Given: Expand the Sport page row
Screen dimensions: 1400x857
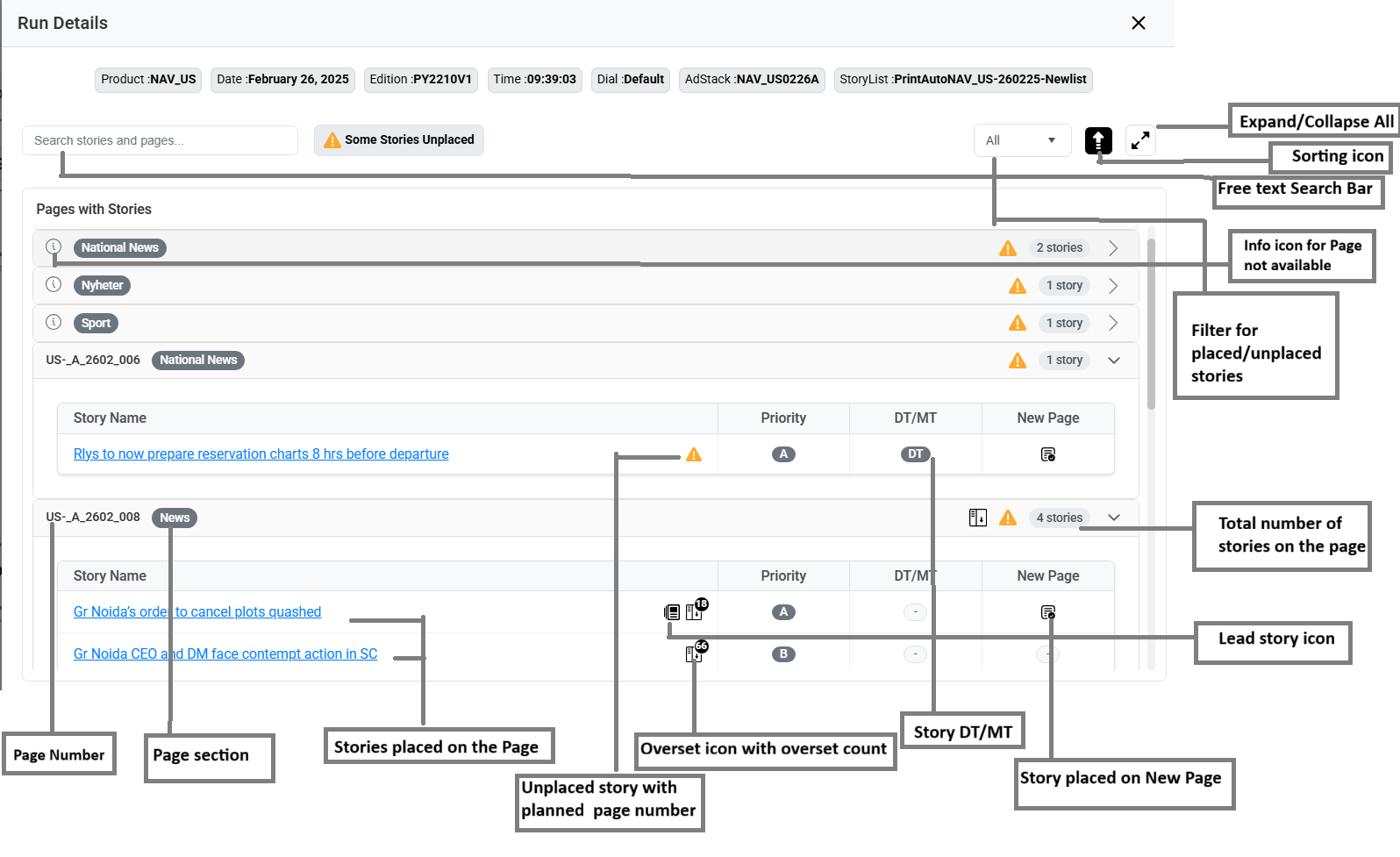Looking at the screenshot, I should 1113,323.
